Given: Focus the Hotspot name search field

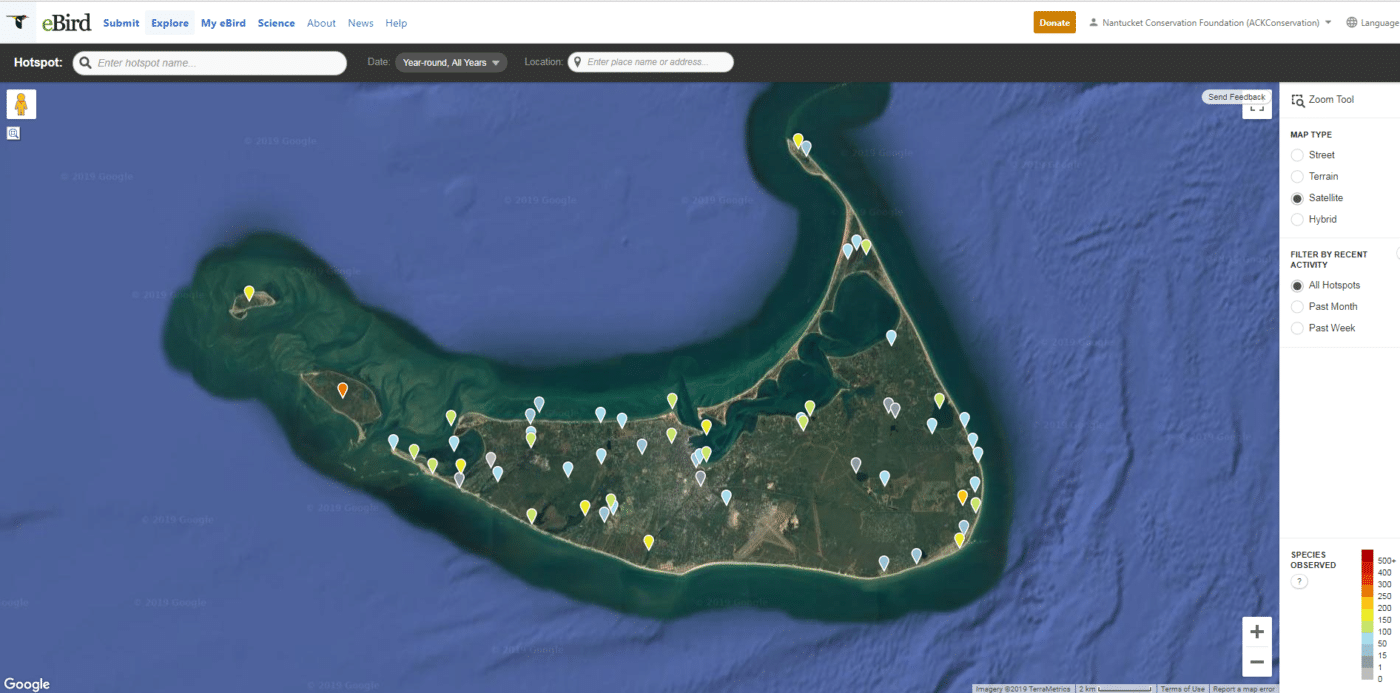Looking at the screenshot, I should point(210,62).
